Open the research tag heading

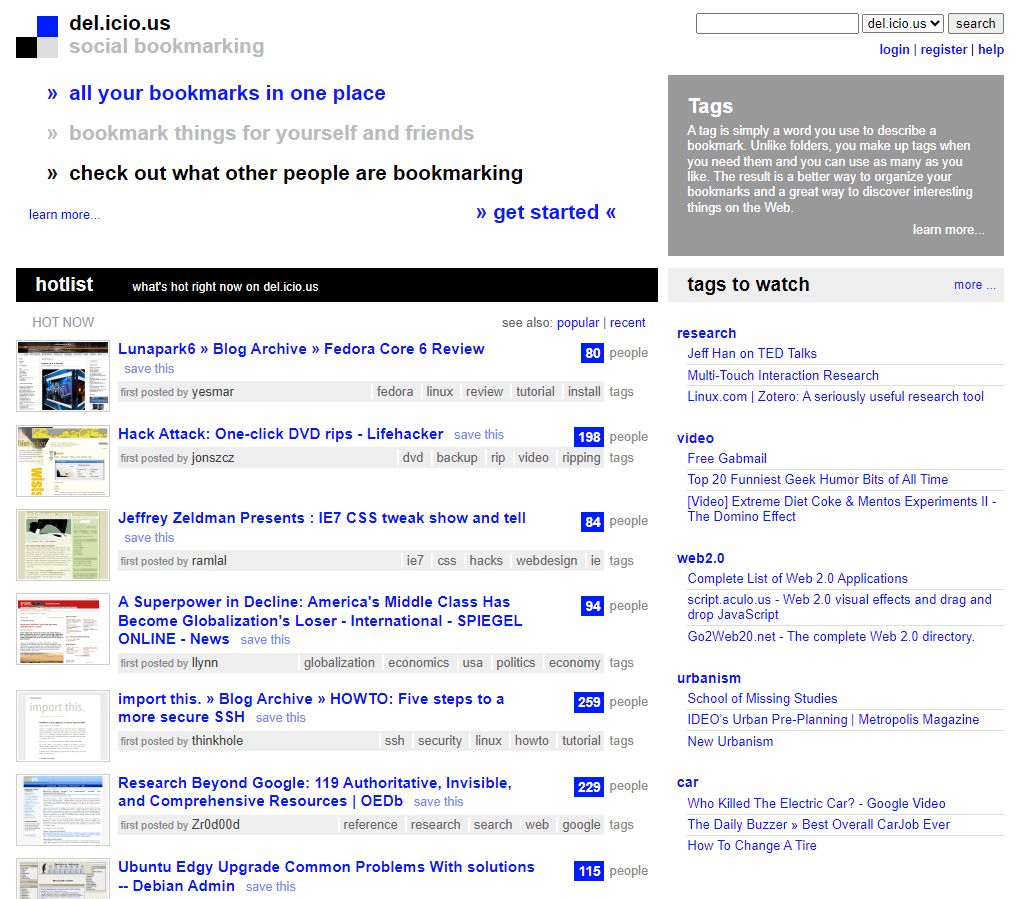pos(706,333)
